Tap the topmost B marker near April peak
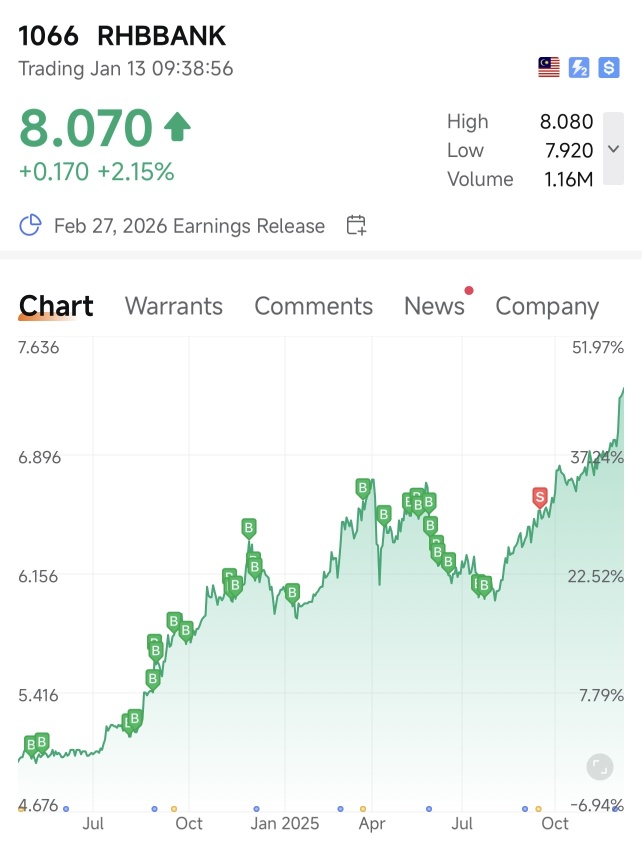 point(363,489)
